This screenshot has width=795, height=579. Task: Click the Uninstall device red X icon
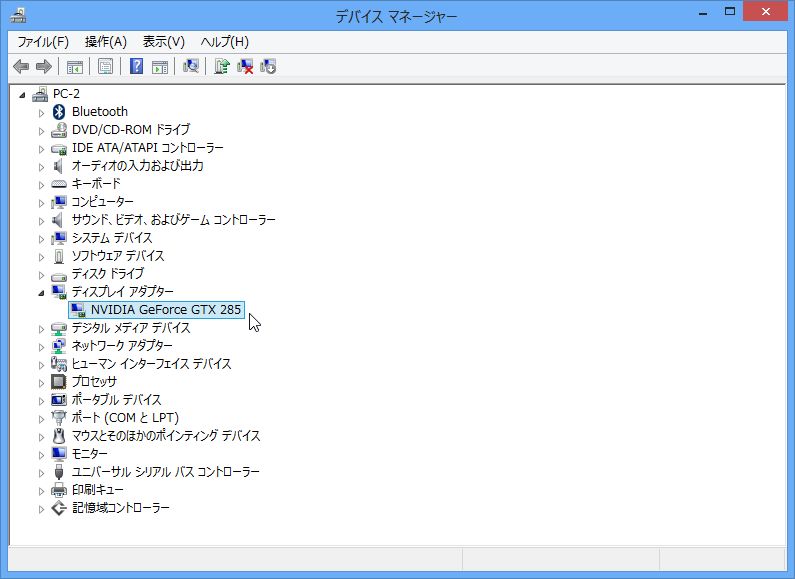pyautogui.click(x=245, y=66)
